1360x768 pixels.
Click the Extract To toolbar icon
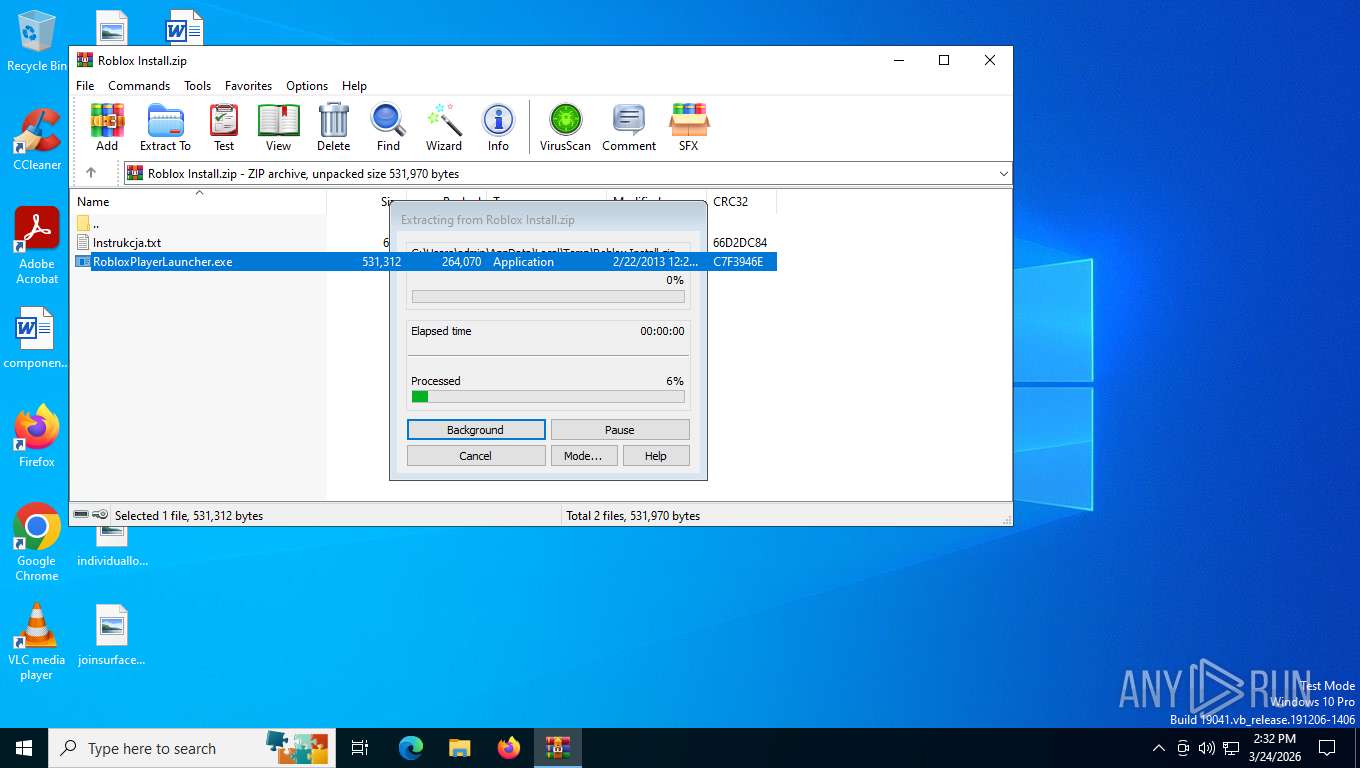coord(165,127)
